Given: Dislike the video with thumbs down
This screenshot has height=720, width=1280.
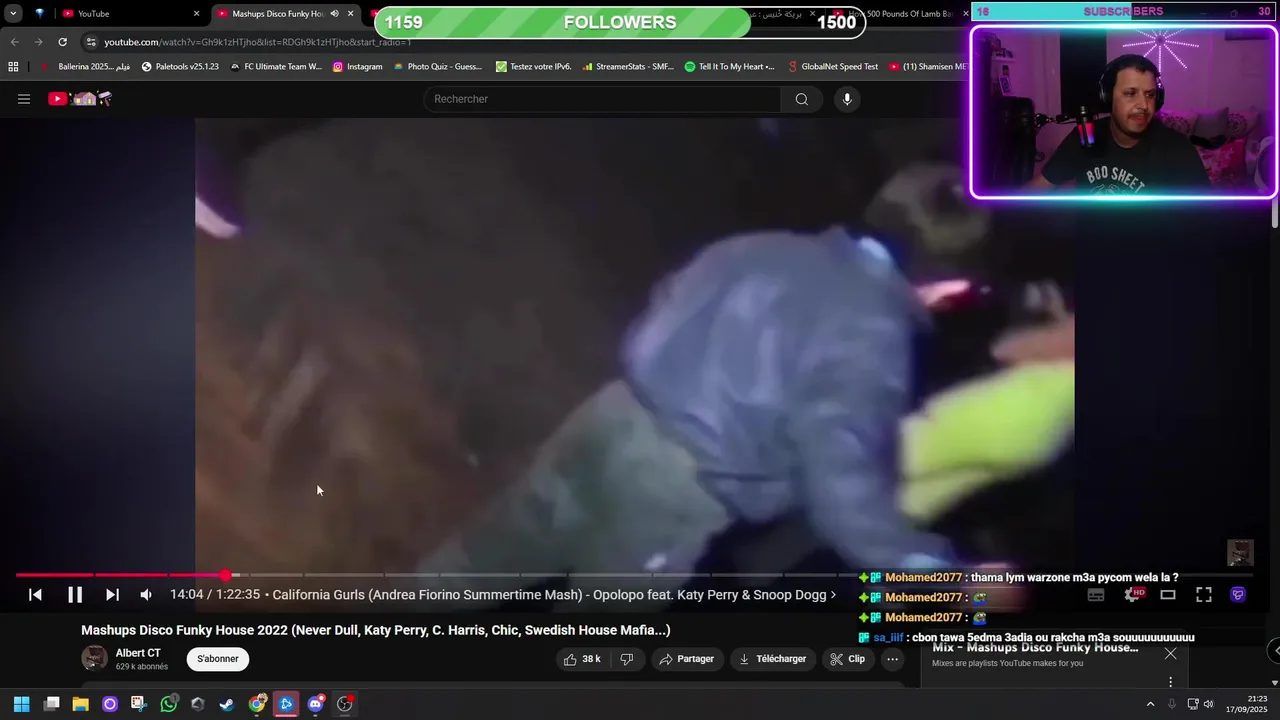Looking at the screenshot, I should point(627,659).
